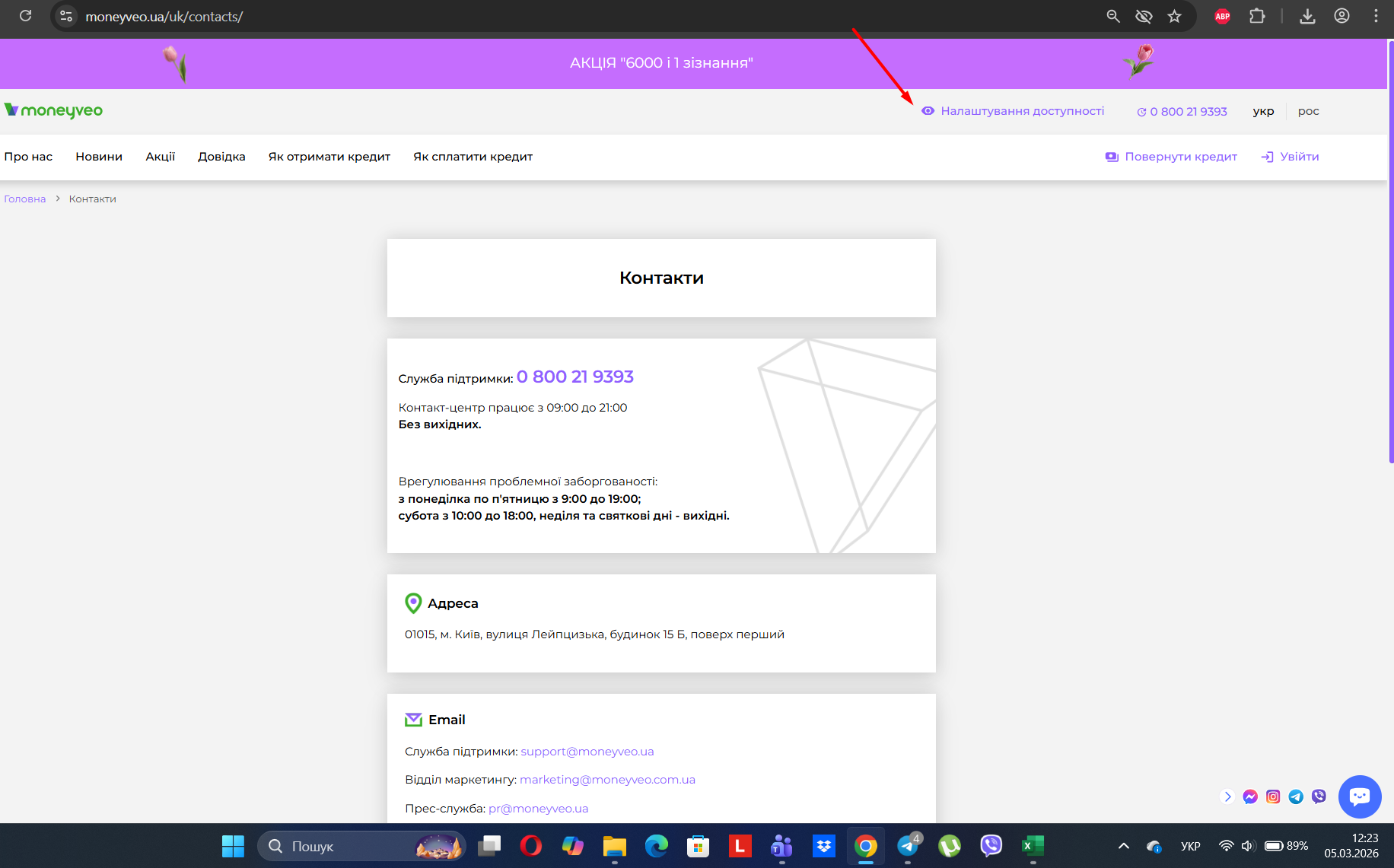
Task: Go to Головна via breadcrumb
Action: click(24, 199)
